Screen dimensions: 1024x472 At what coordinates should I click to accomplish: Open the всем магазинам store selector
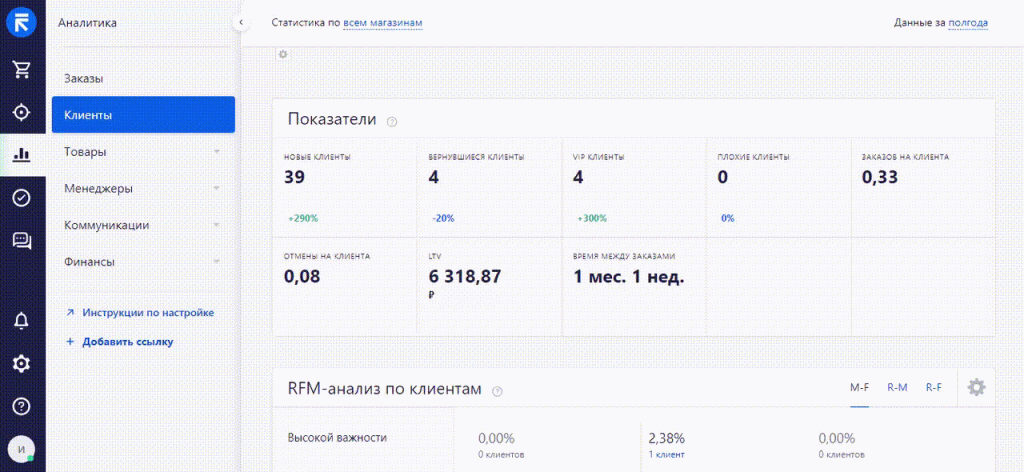coord(382,22)
